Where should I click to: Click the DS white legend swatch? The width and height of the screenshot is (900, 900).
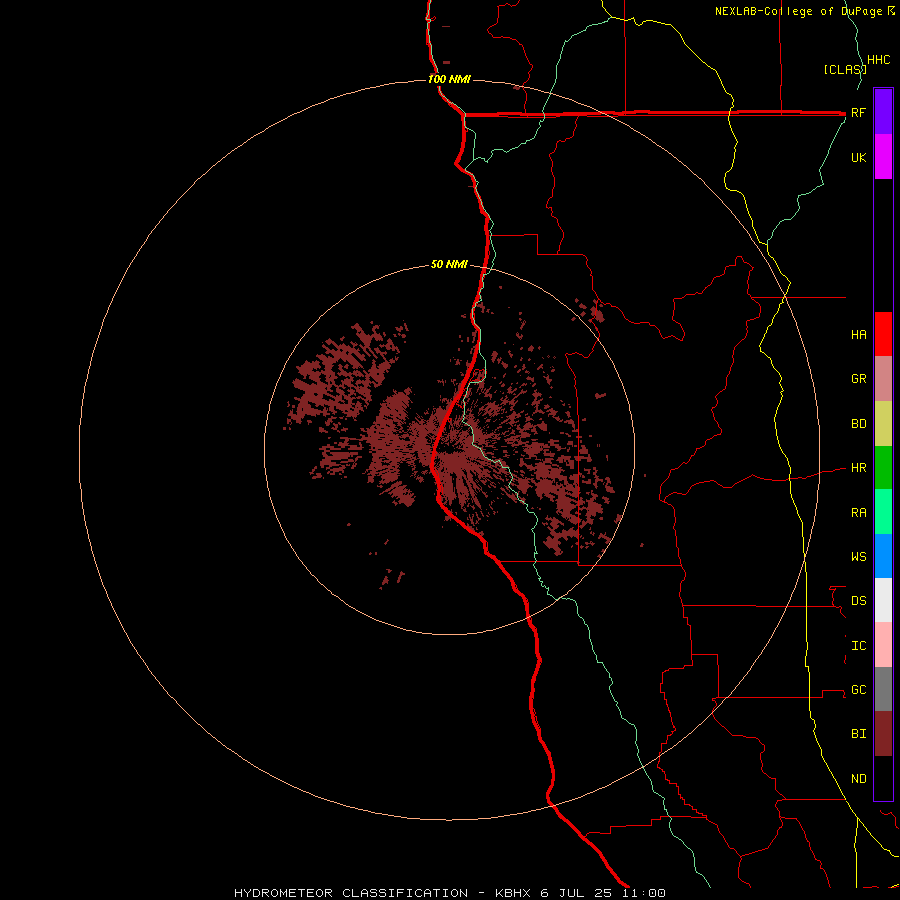coord(883,600)
